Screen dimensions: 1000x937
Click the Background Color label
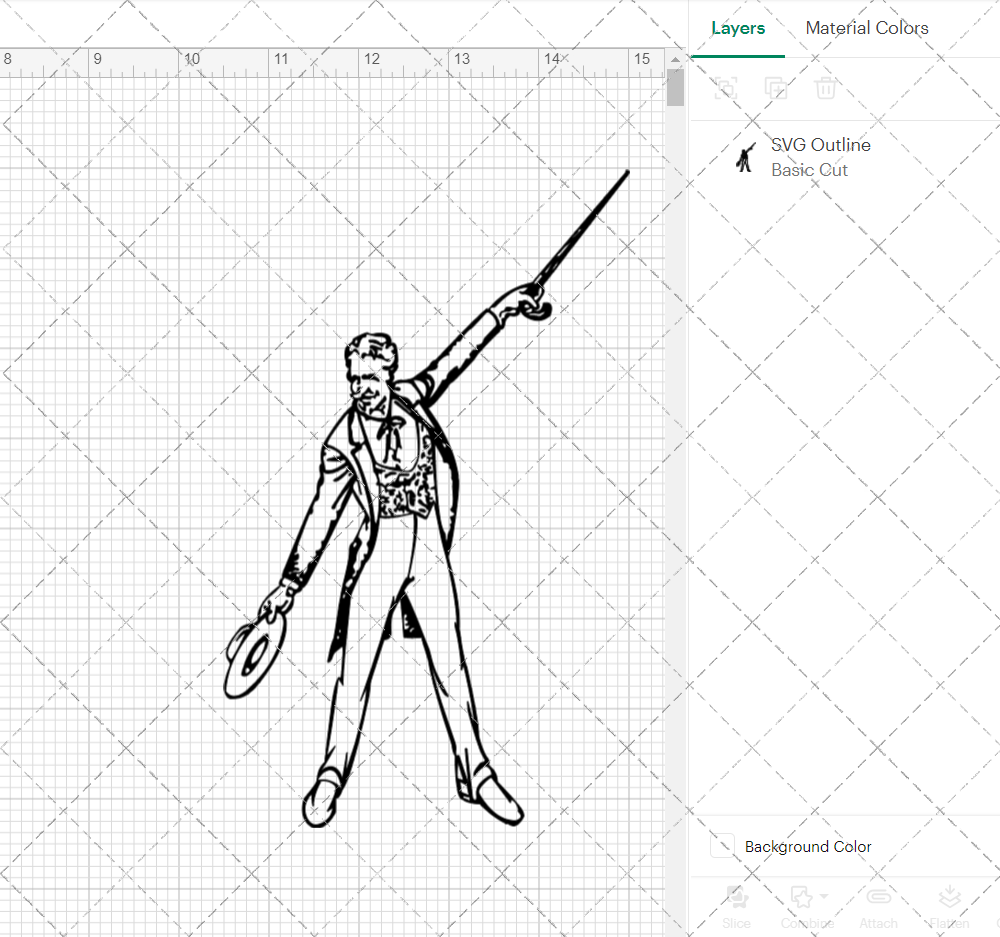pyautogui.click(x=808, y=846)
